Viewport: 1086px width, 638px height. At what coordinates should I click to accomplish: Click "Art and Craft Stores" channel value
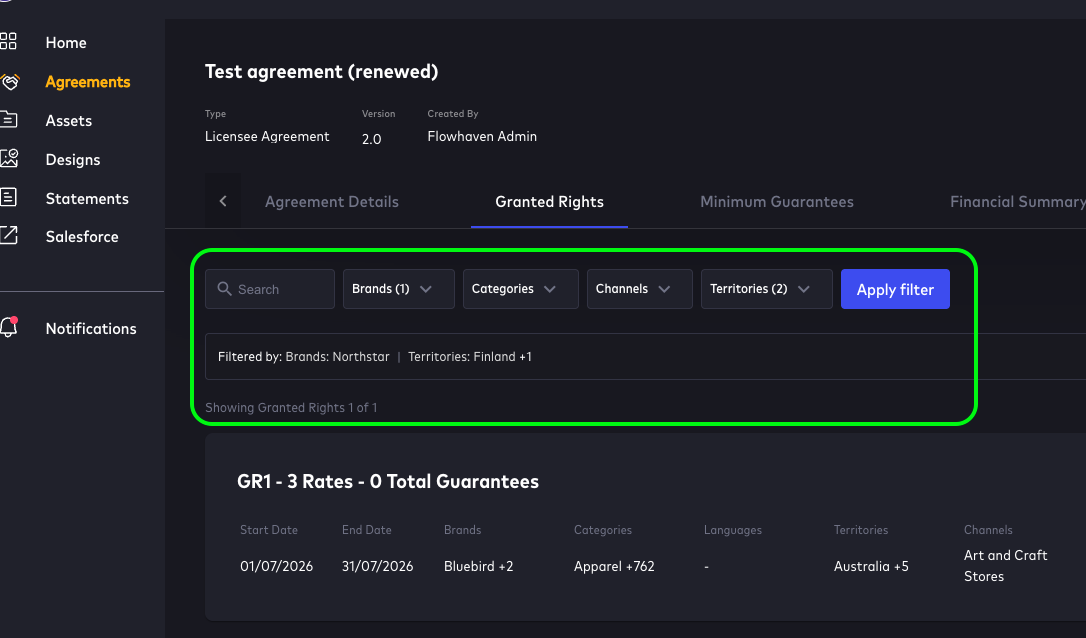(1006, 566)
